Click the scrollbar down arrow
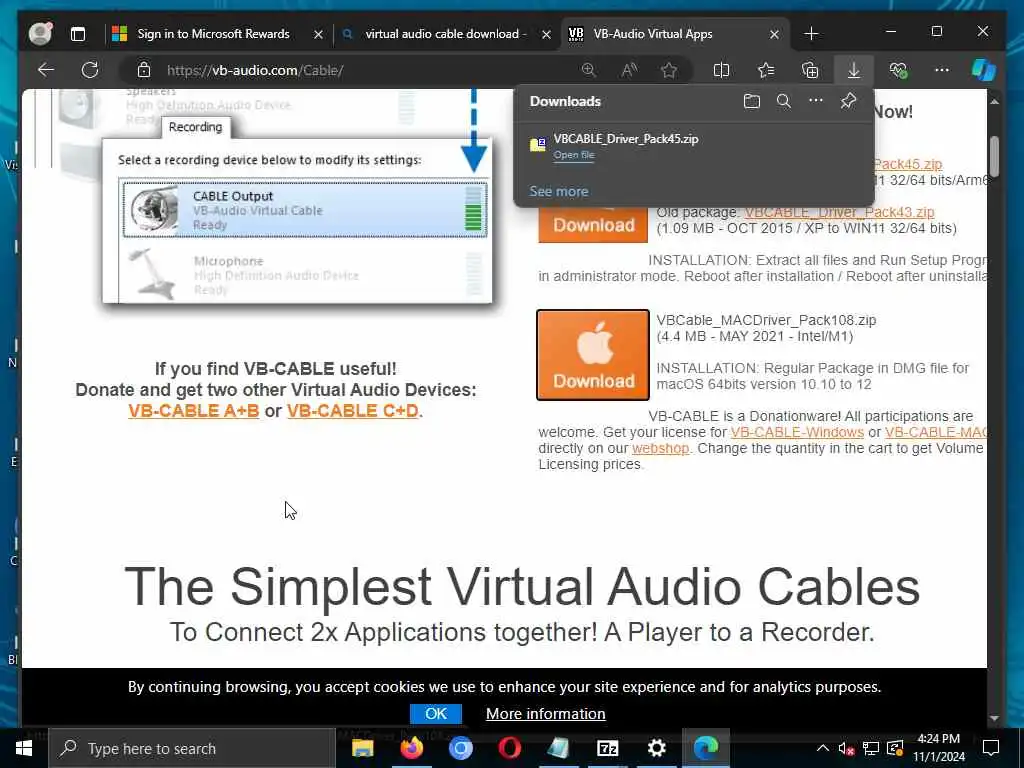Image resolution: width=1024 pixels, height=768 pixels. [x=994, y=718]
